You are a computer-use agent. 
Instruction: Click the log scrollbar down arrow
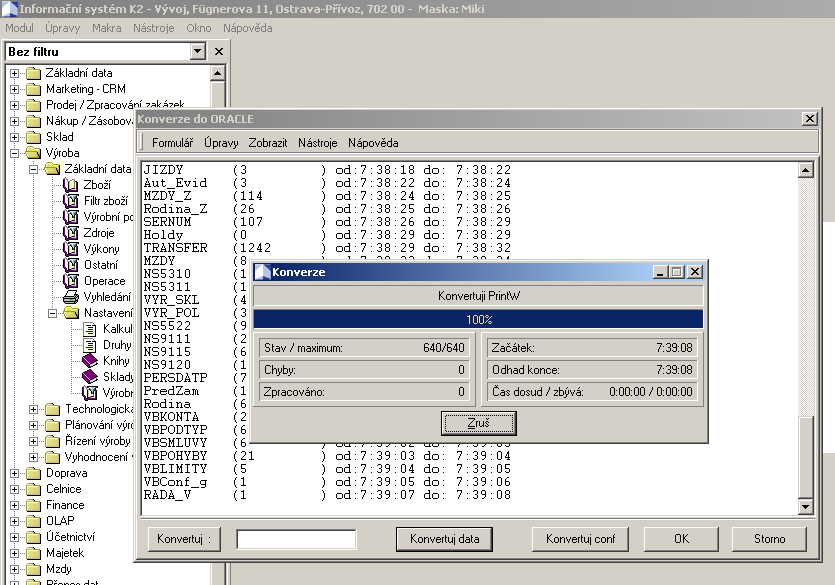[x=806, y=506]
